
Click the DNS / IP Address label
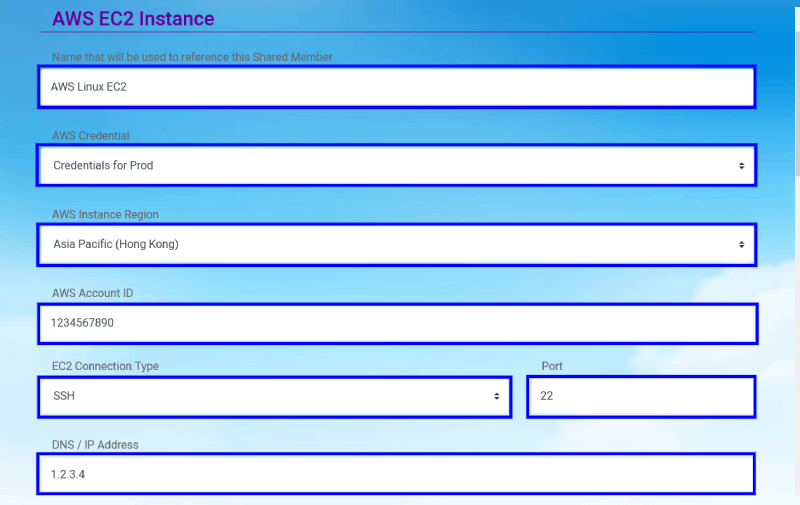(95, 445)
